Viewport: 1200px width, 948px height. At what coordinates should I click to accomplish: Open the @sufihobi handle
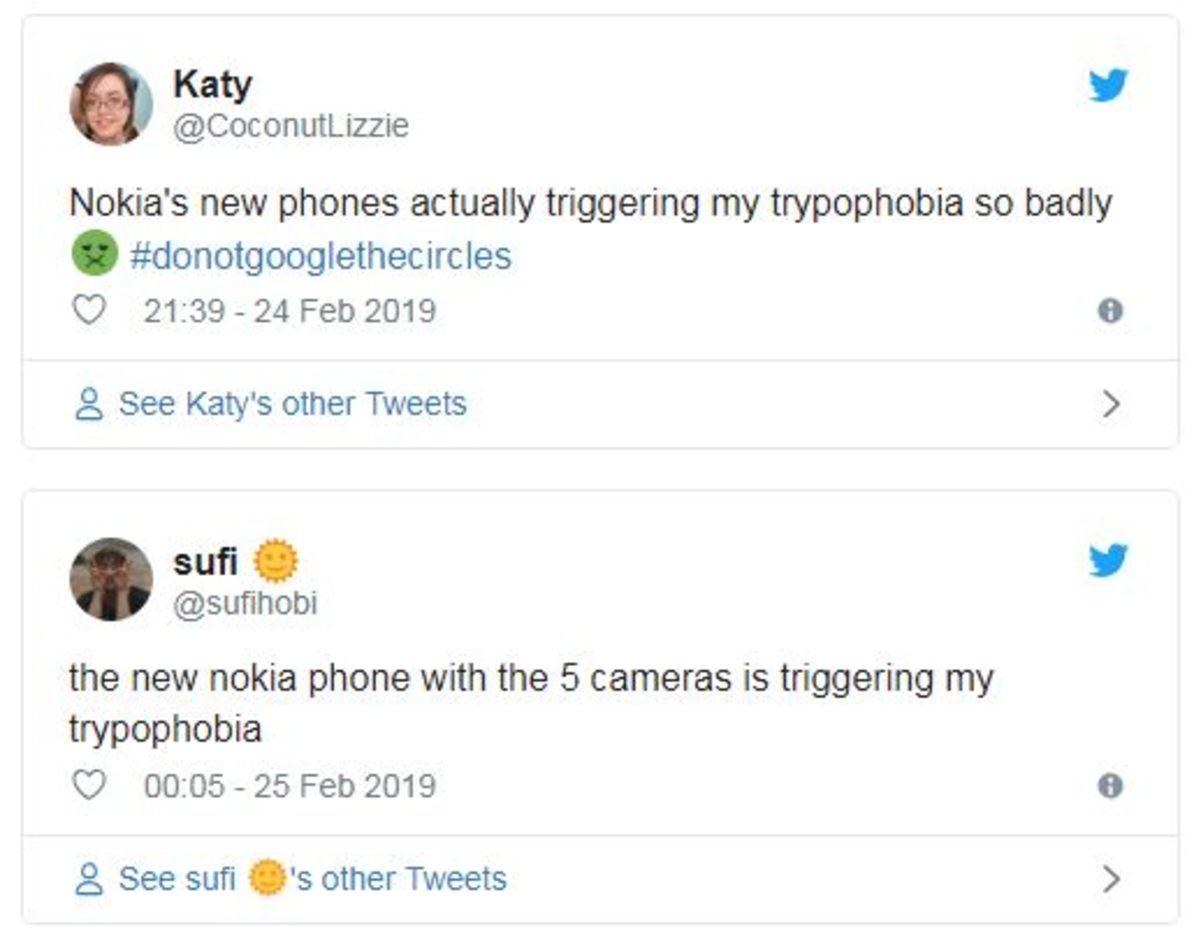[245, 603]
